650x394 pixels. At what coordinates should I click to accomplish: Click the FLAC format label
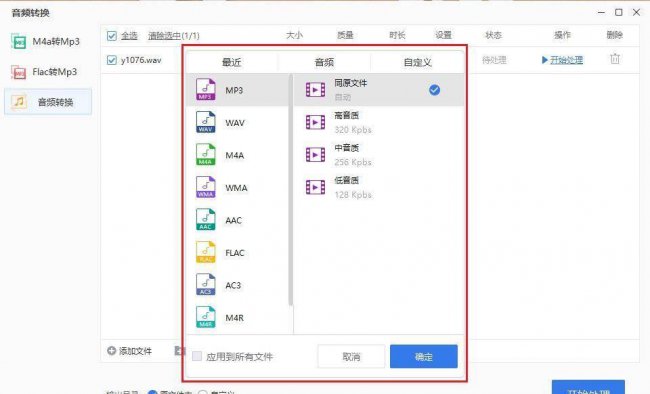[235, 253]
